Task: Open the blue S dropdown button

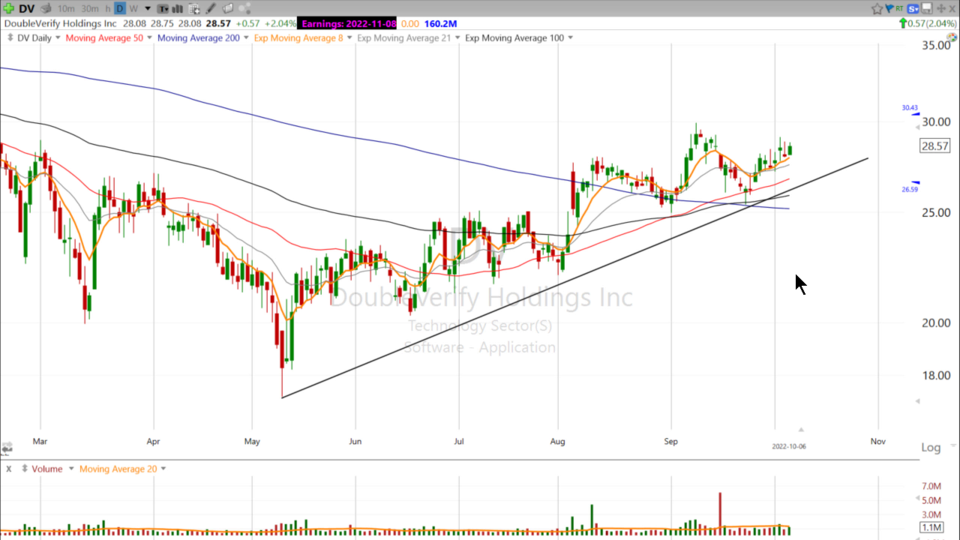Action: pyautogui.click(x=913, y=9)
